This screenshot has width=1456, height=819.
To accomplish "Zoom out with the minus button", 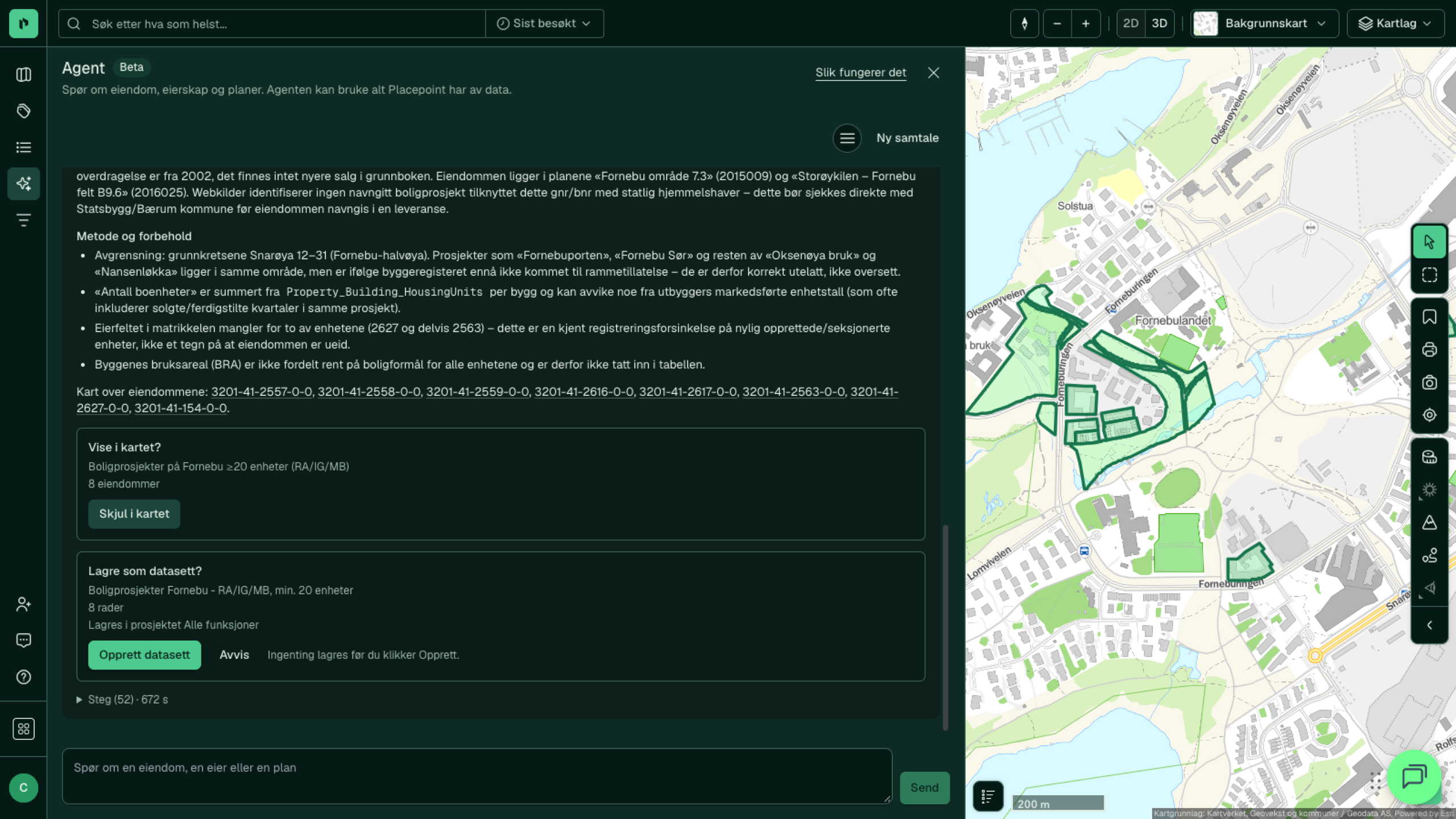I will pos(1057,23).
